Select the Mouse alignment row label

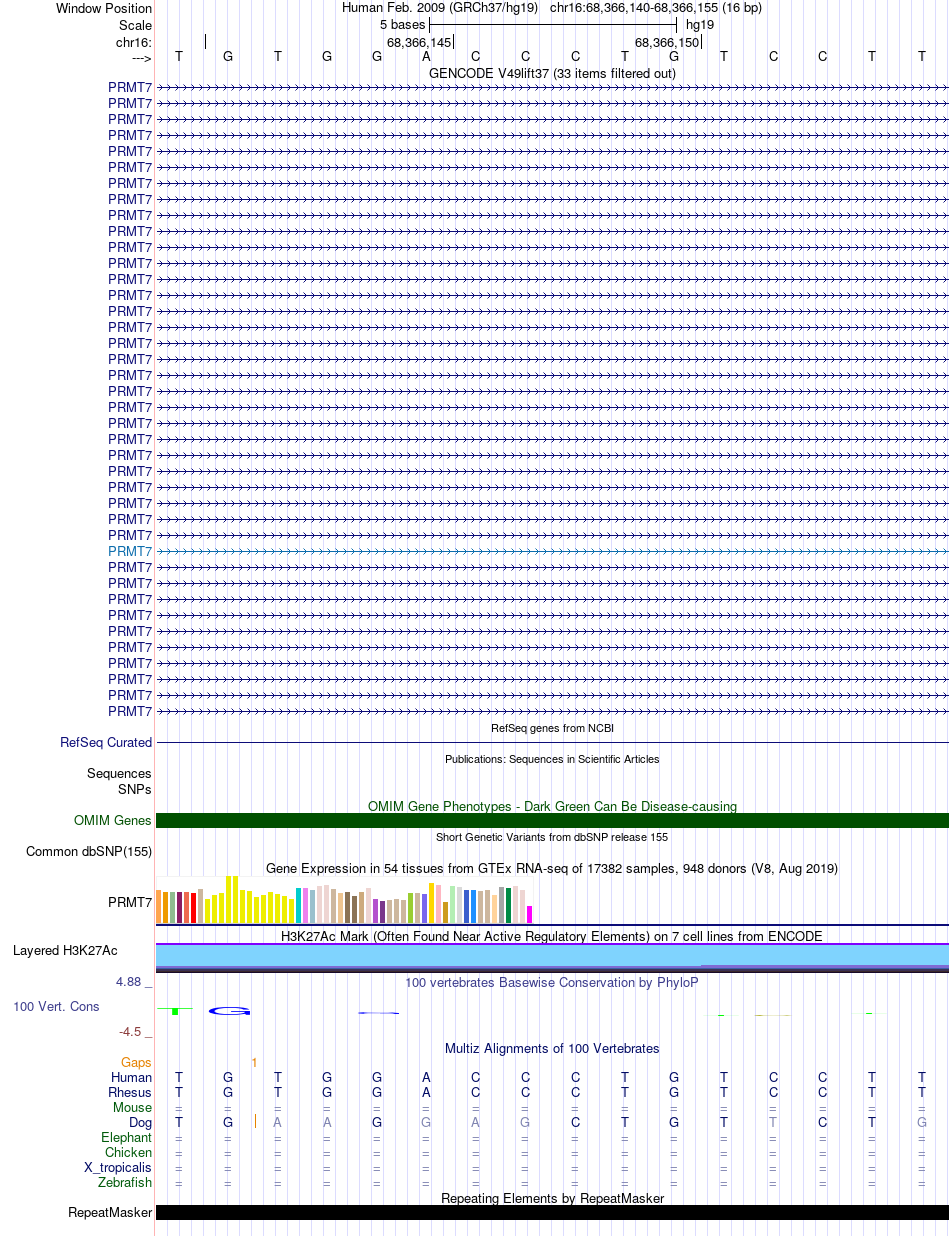[133, 1108]
